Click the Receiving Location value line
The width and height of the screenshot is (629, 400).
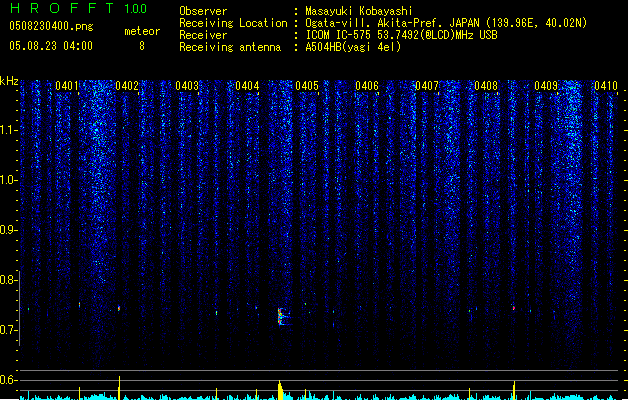click(446, 23)
